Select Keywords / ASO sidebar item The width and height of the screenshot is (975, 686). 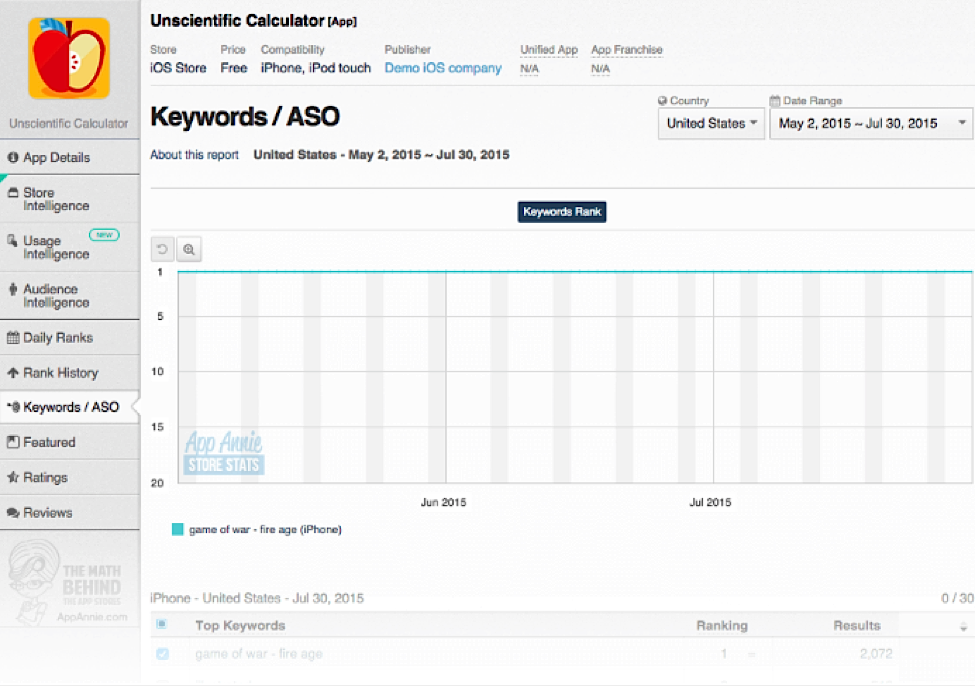70,407
